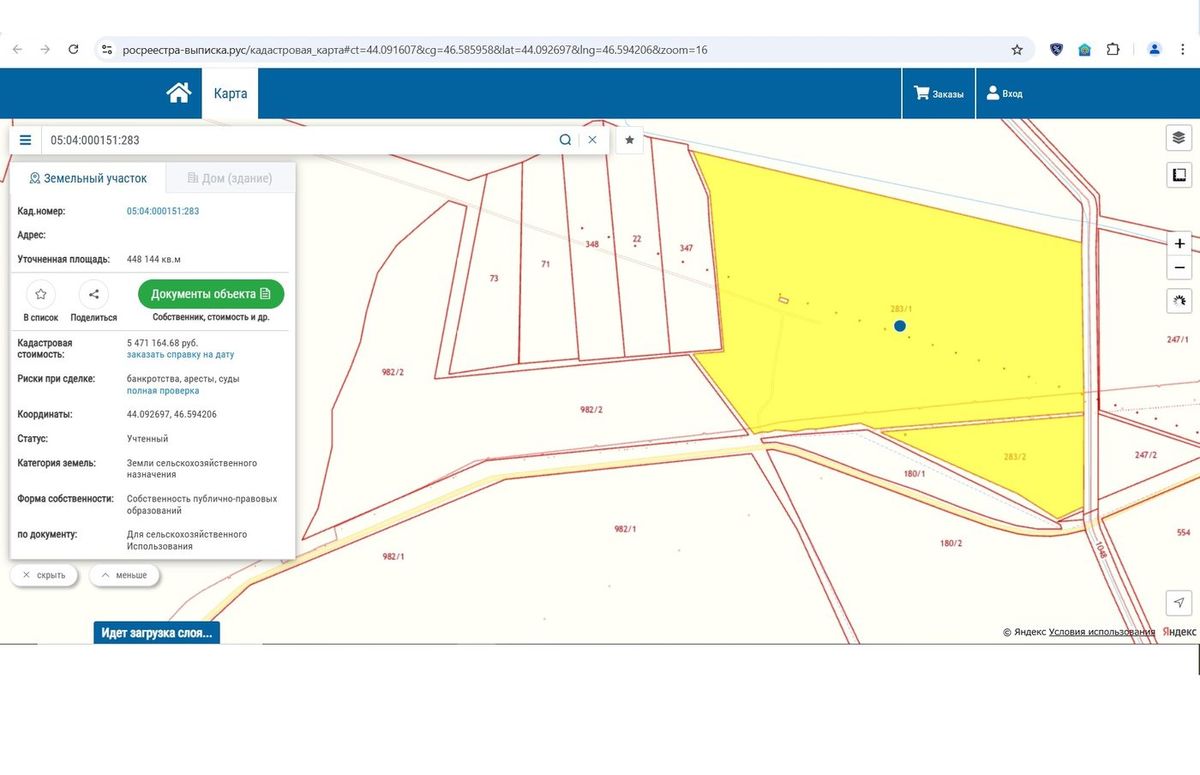Switch to Земельный участок tab

coord(88,178)
